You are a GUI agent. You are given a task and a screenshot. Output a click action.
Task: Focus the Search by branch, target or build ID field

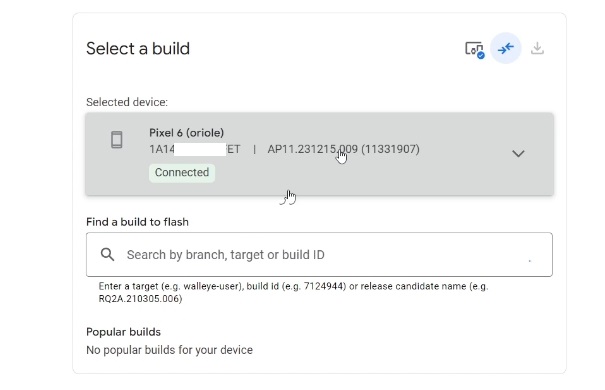point(319,255)
